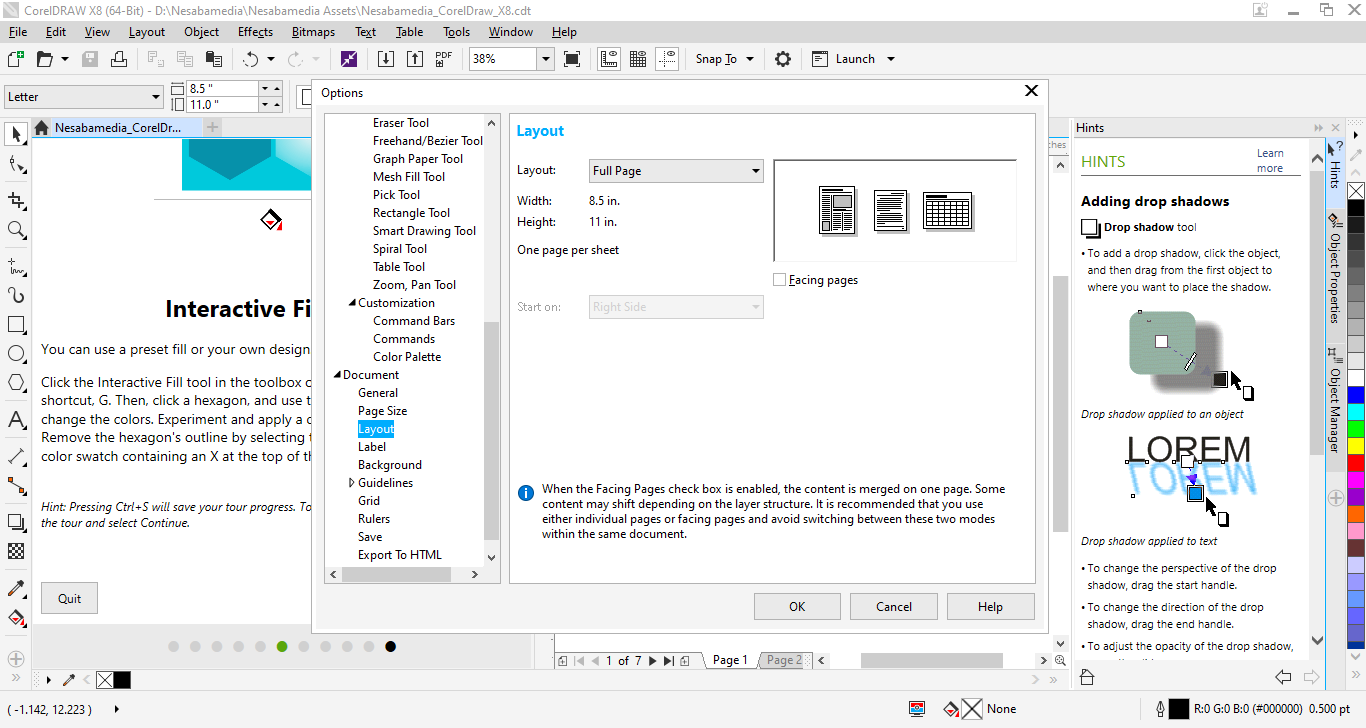
Task: Select the Color Eyedropper tool
Action: (x=16, y=587)
